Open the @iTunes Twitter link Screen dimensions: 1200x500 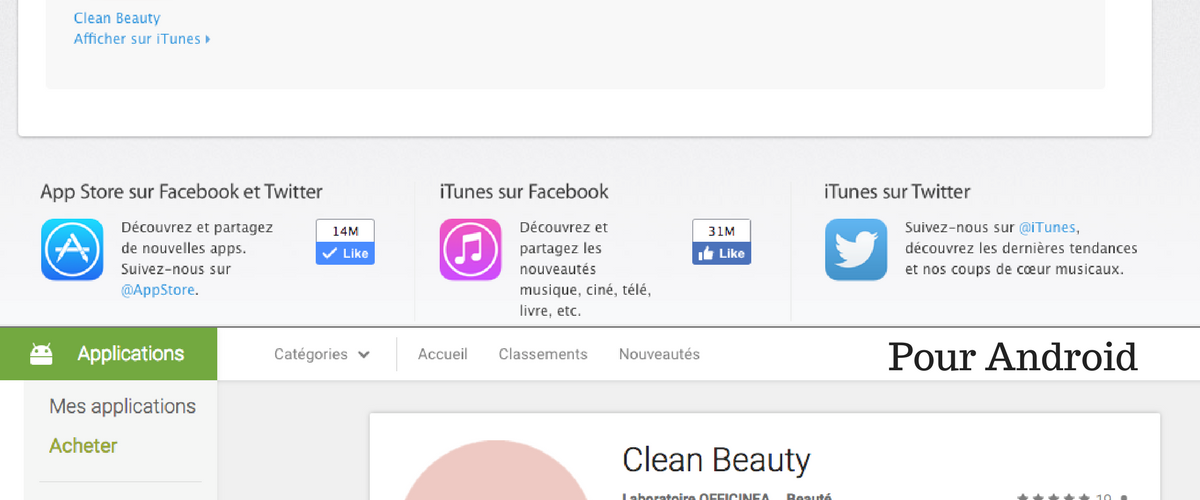[1047, 228]
